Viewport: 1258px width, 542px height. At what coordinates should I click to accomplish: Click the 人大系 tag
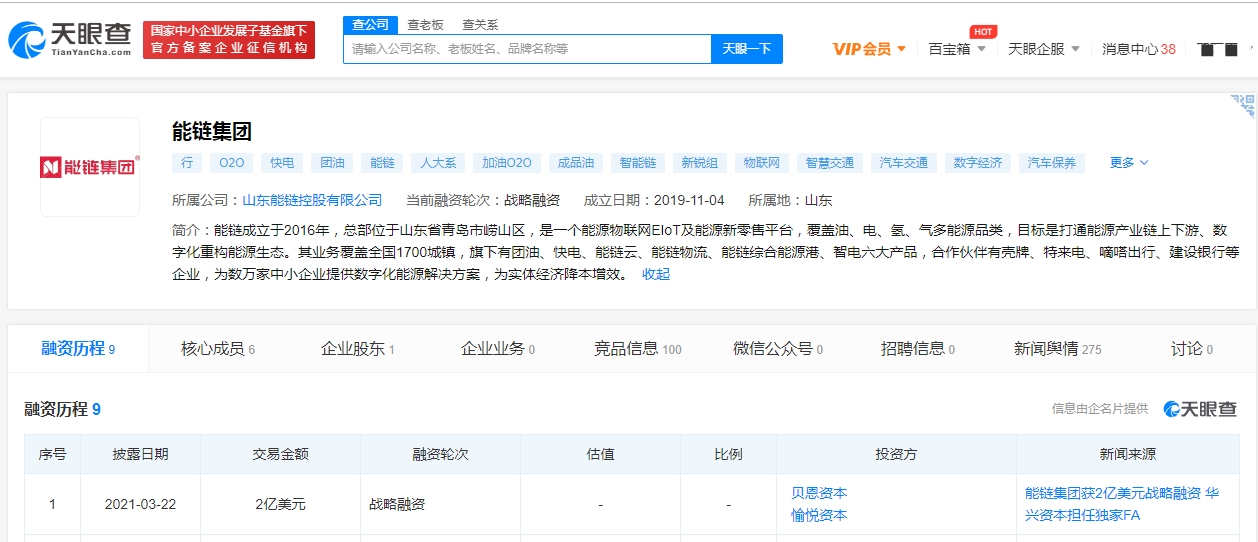438,162
